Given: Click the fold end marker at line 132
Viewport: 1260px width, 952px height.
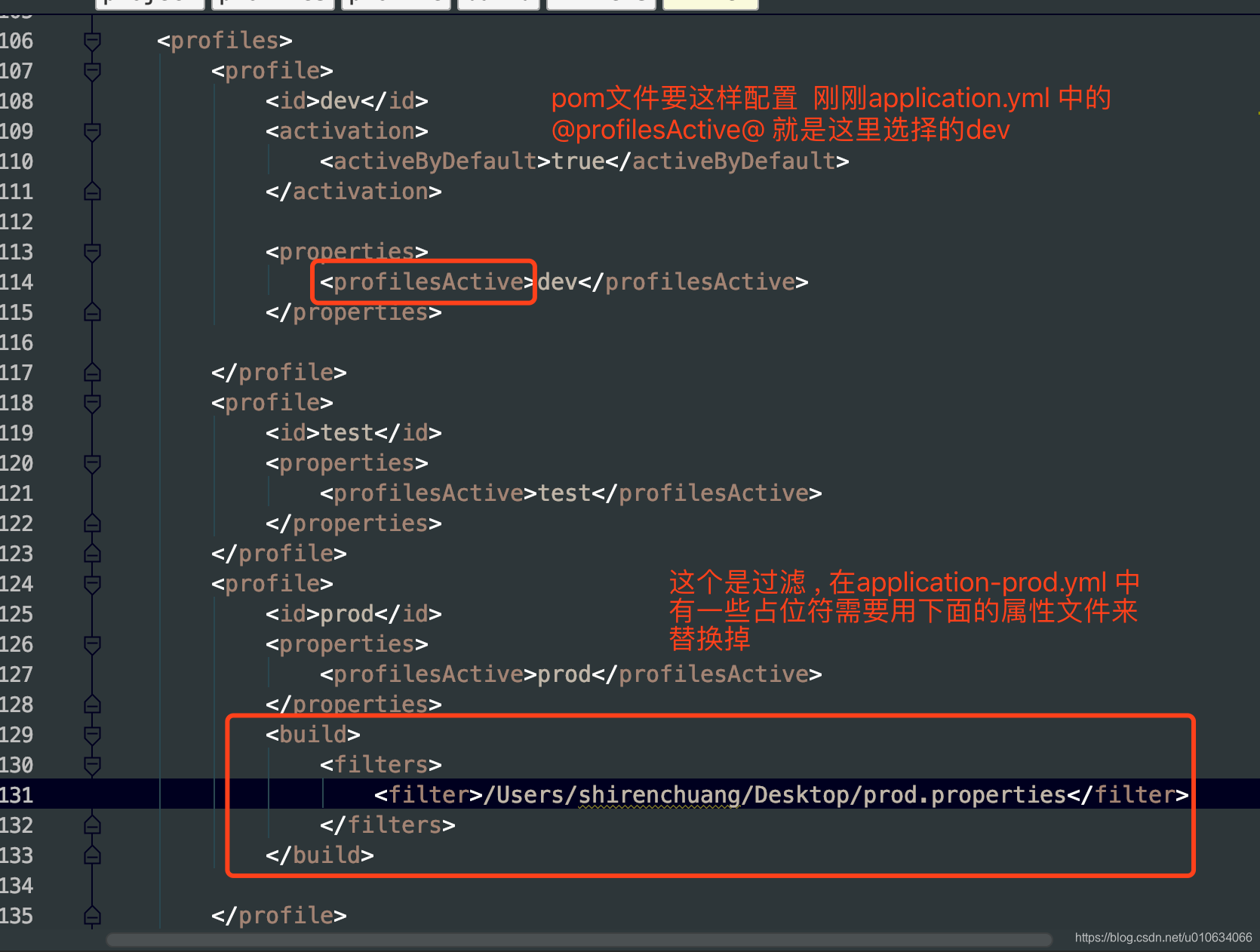Looking at the screenshot, I should [x=92, y=825].
